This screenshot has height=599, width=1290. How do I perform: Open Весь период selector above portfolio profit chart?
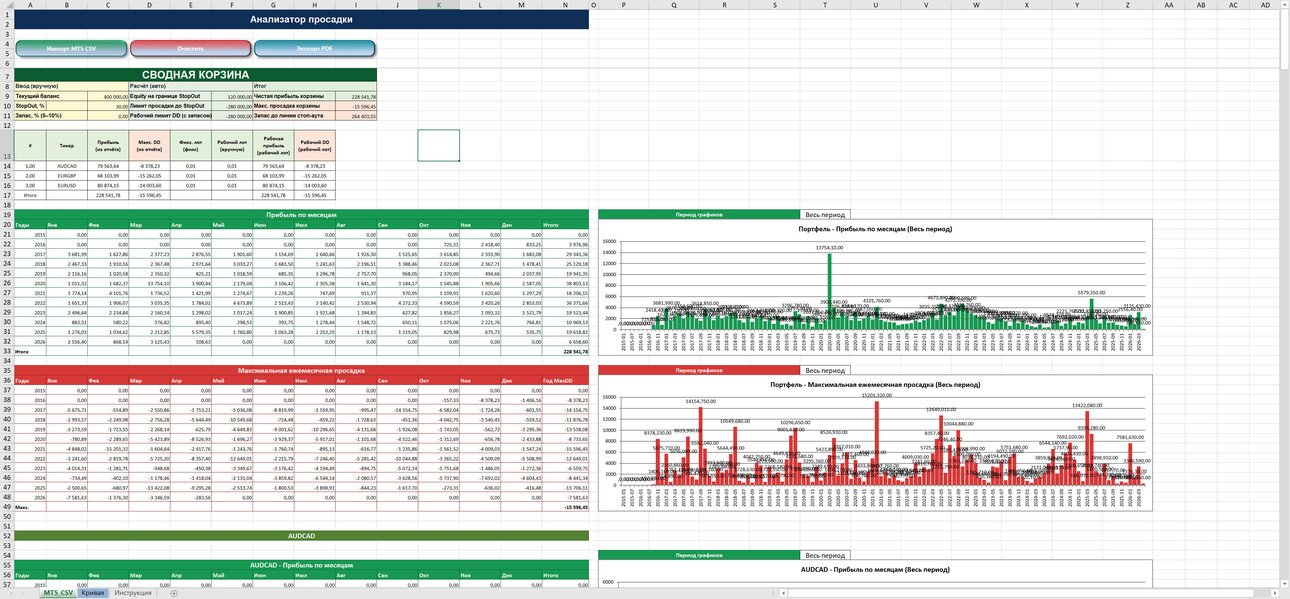[825, 215]
